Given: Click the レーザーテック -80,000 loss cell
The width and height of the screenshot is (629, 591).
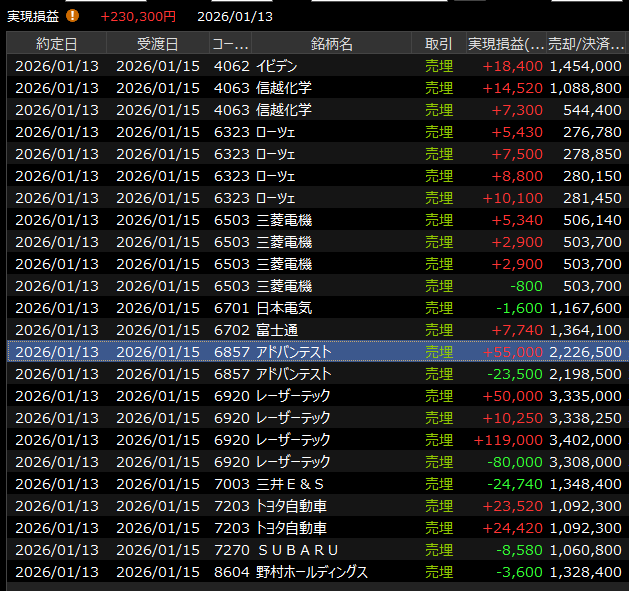Looking at the screenshot, I should point(515,462).
